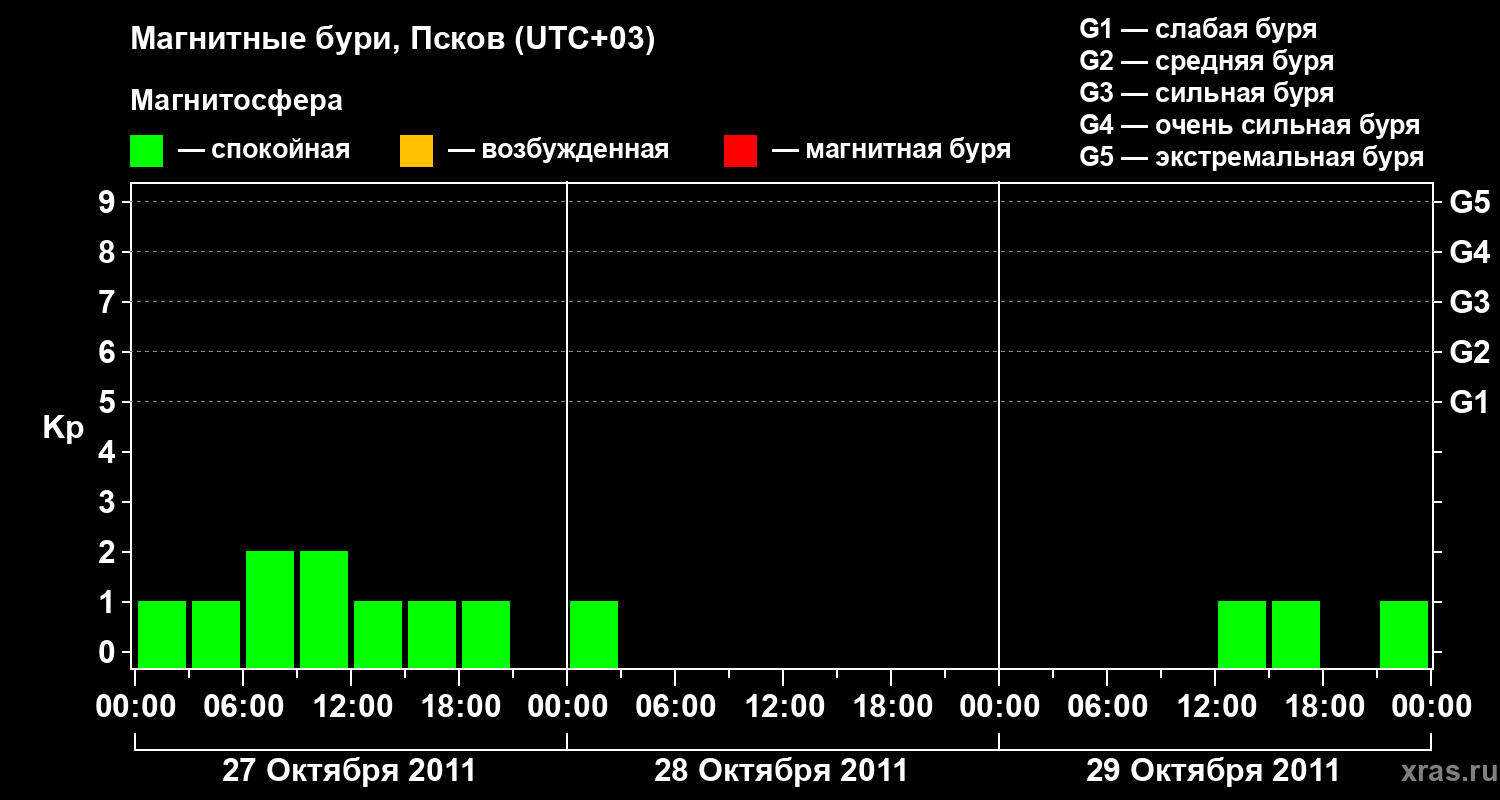Viewport: 1500px width, 800px height.
Task: Select the "G4 — очень сильная буря" description line
Action: pyautogui.click(x=1250, y=125)
